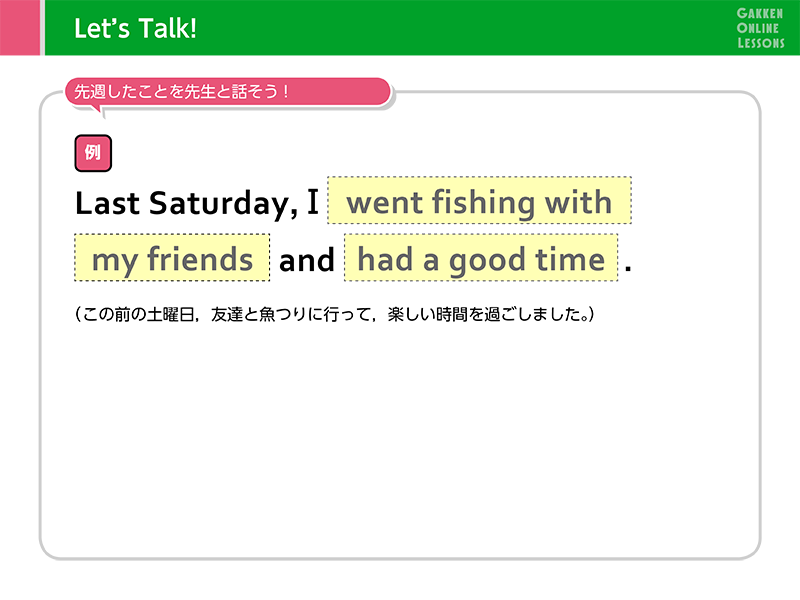Click the Japanese translation line in parentheses
Viewport: 800px width, 600px height.
point(335,315)
